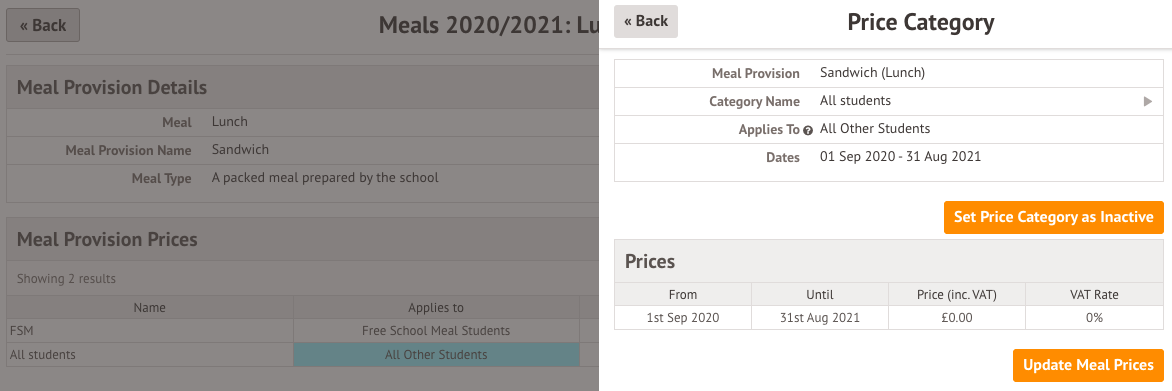The height and width of the screenshot is (391, 1172).
Task: Sort by Name column header
Action: 149,307
